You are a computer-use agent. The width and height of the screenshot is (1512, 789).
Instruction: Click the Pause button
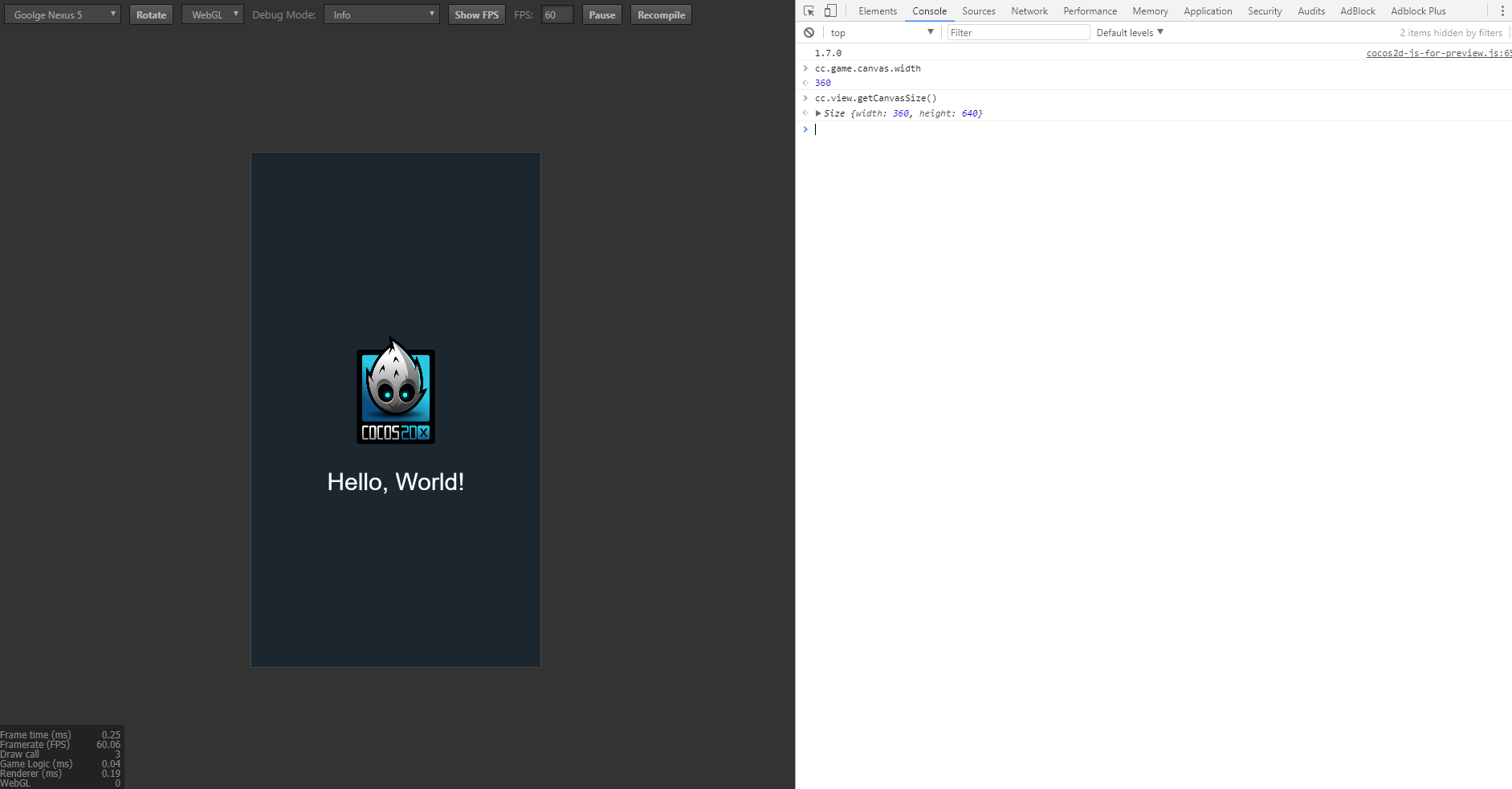(602, 14)
